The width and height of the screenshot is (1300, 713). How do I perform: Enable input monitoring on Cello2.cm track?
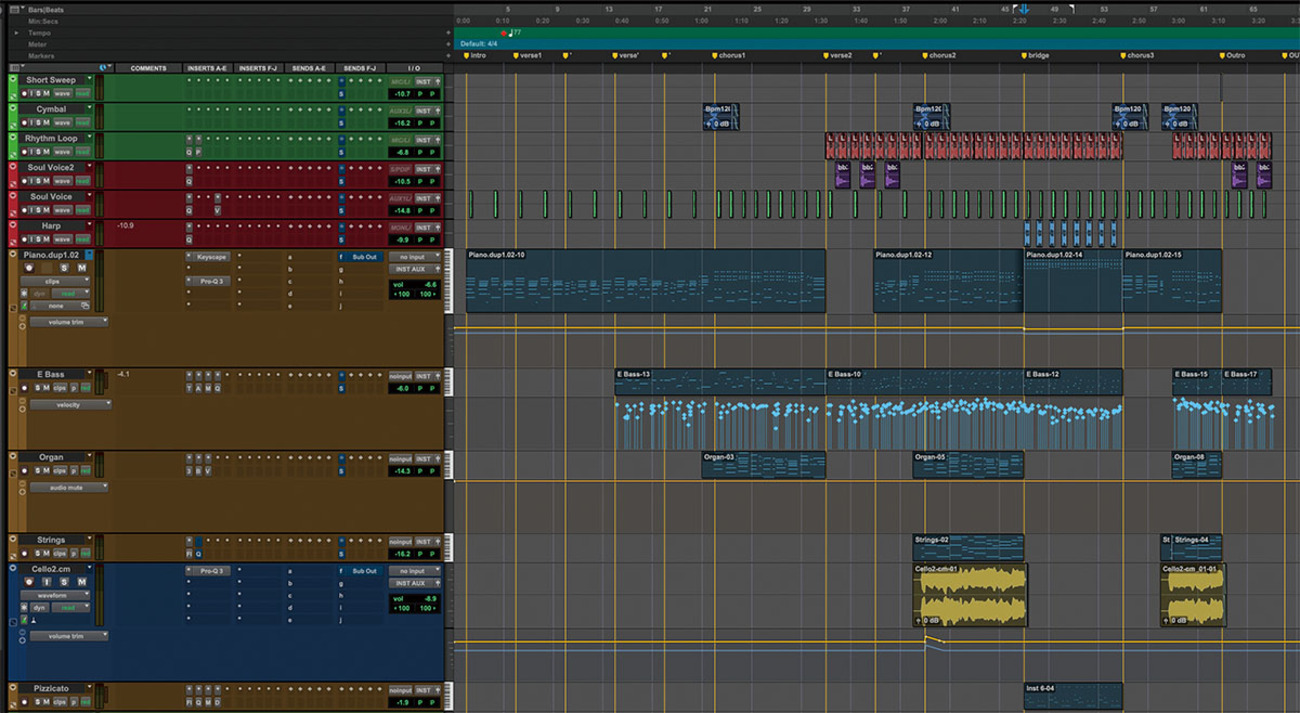(46, 582)
